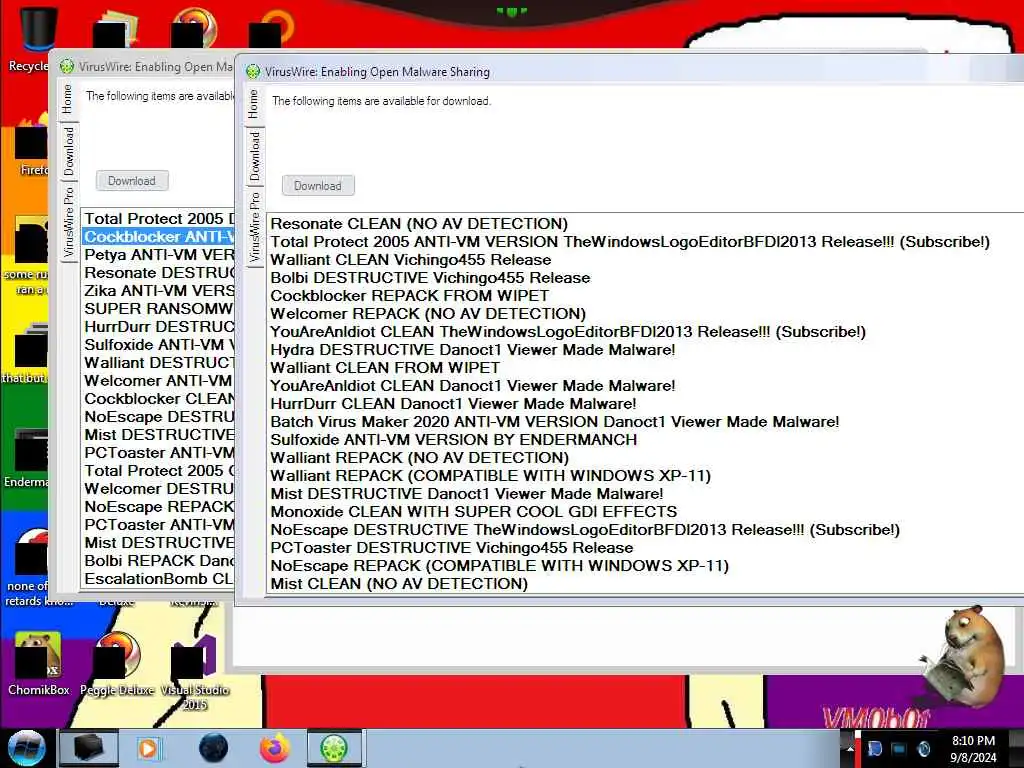Select Mist DESTRUCTIVE Danoct1 entry in front list

coord(467,494)
